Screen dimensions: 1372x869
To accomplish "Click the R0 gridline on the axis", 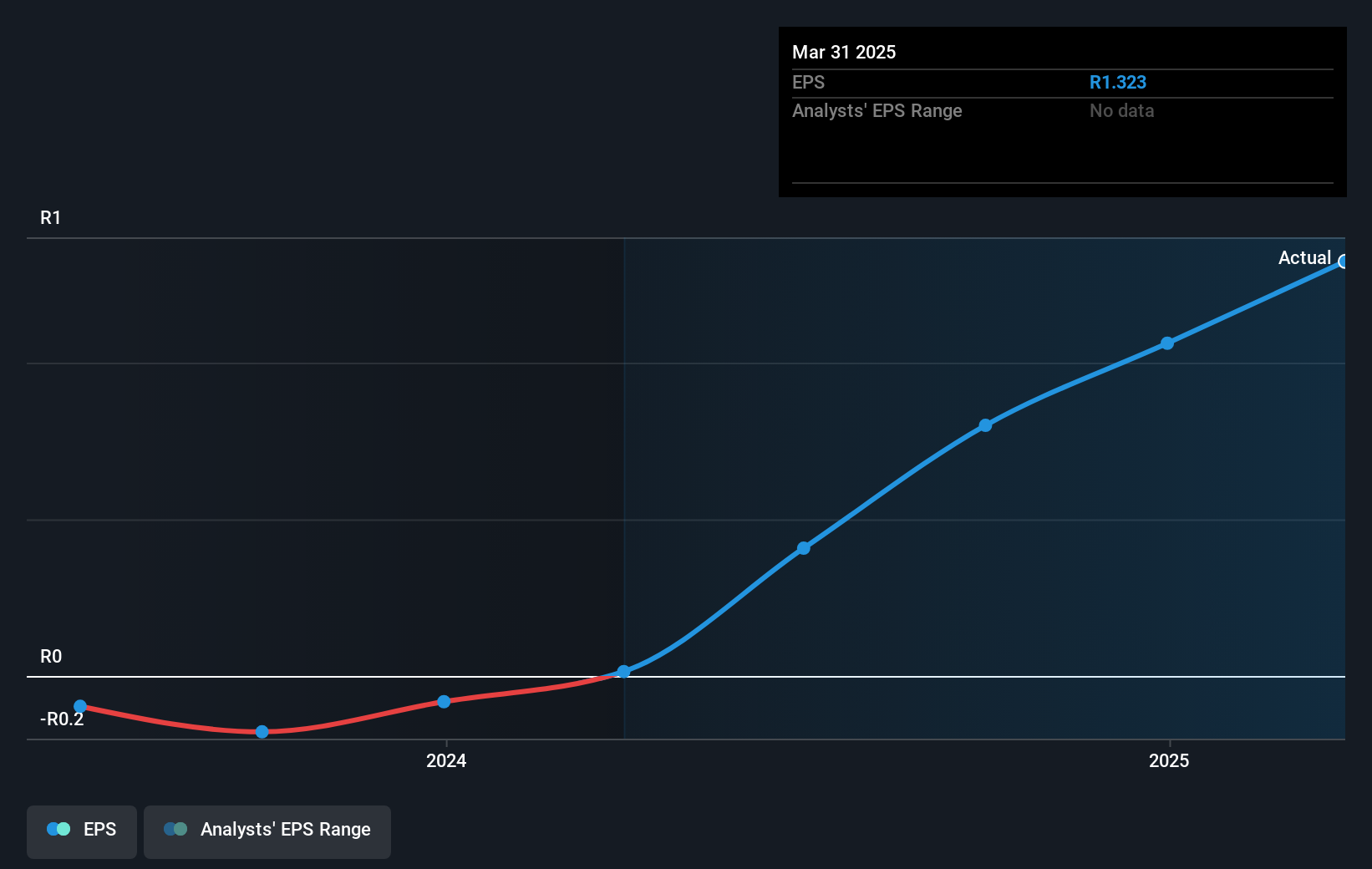I will point(50,657).
